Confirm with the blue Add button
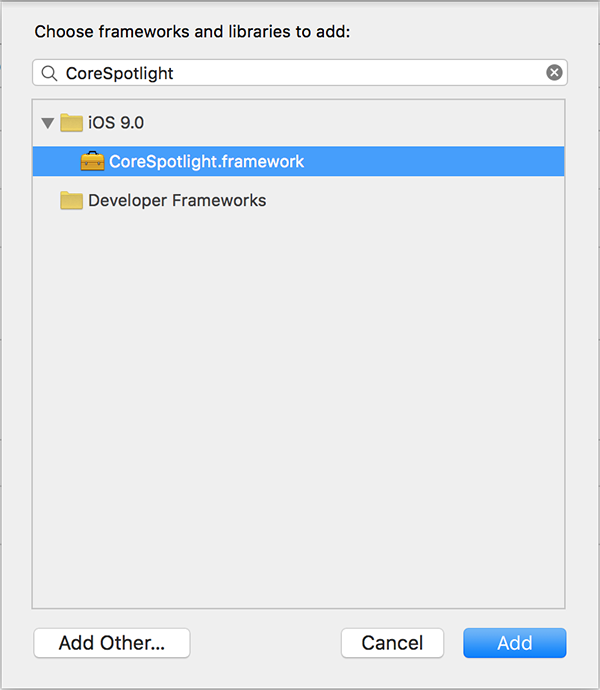Screen dimensions: 600x690 pyautogui.click(x=514, y=643)
